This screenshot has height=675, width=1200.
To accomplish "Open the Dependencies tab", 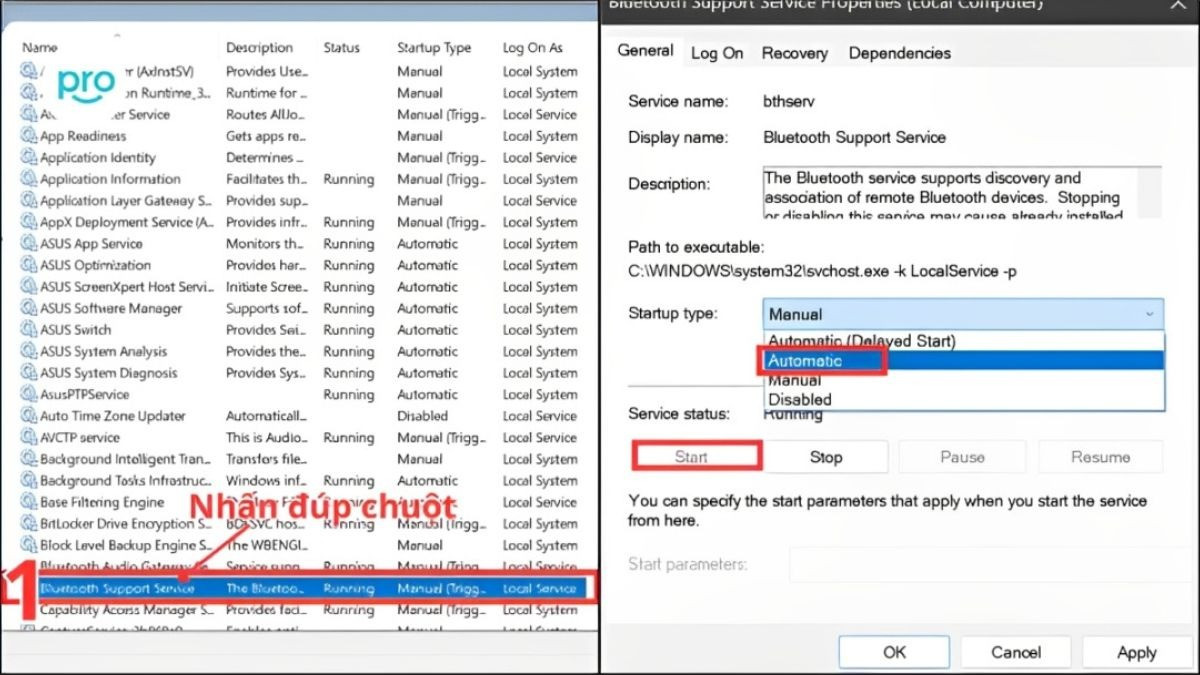I will 898,53.
